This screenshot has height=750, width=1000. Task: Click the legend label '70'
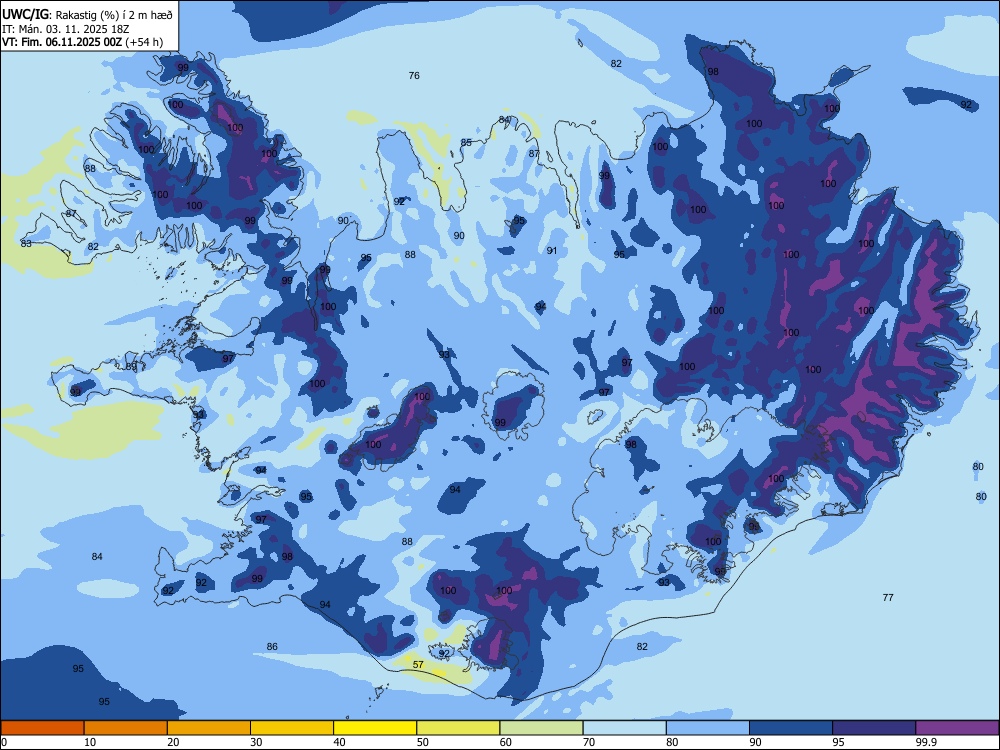click(589, 742)
